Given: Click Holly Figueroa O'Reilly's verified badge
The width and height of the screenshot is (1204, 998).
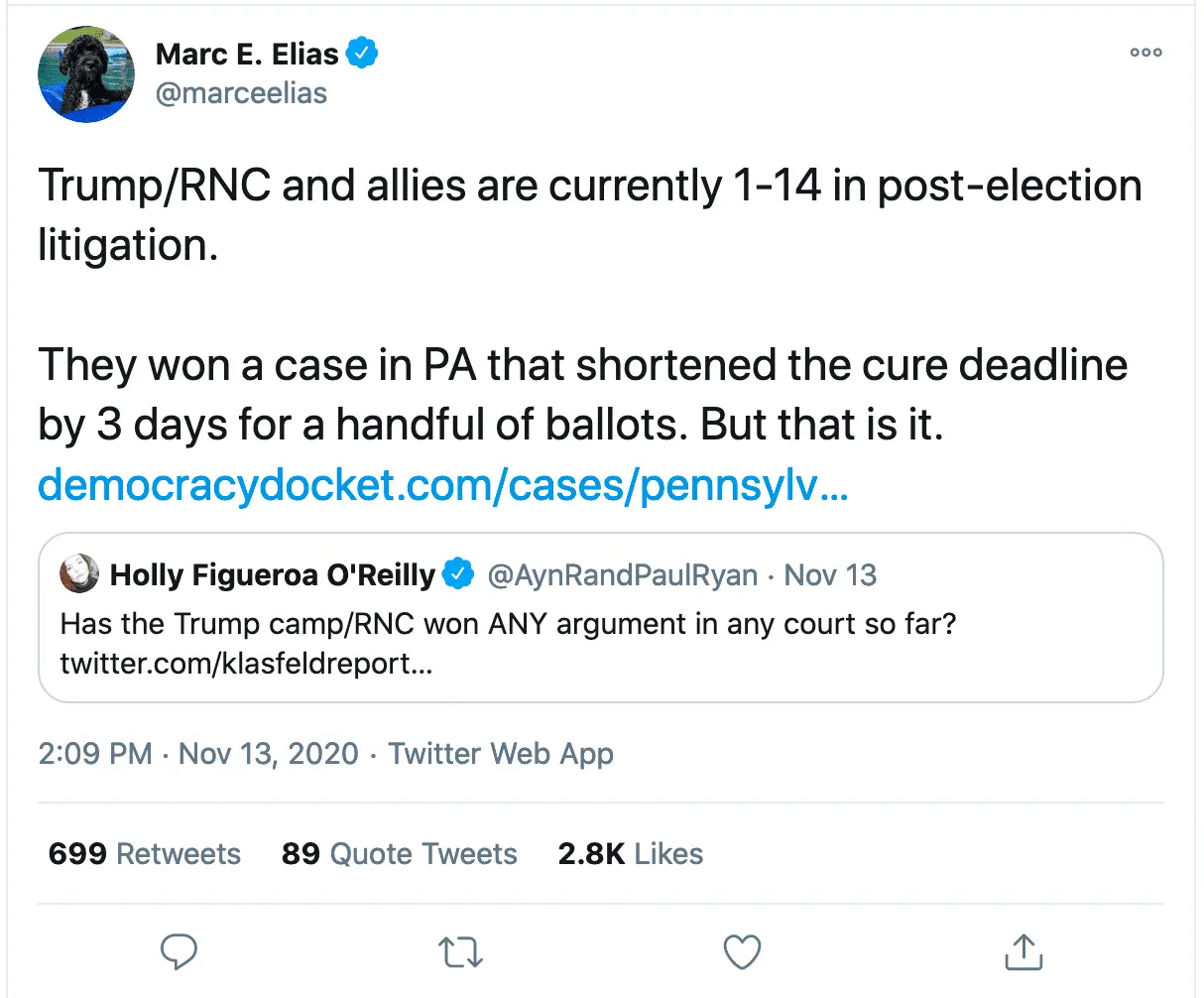Looking at the screenshot, I should pyautogui.click(x=457, y=574).
